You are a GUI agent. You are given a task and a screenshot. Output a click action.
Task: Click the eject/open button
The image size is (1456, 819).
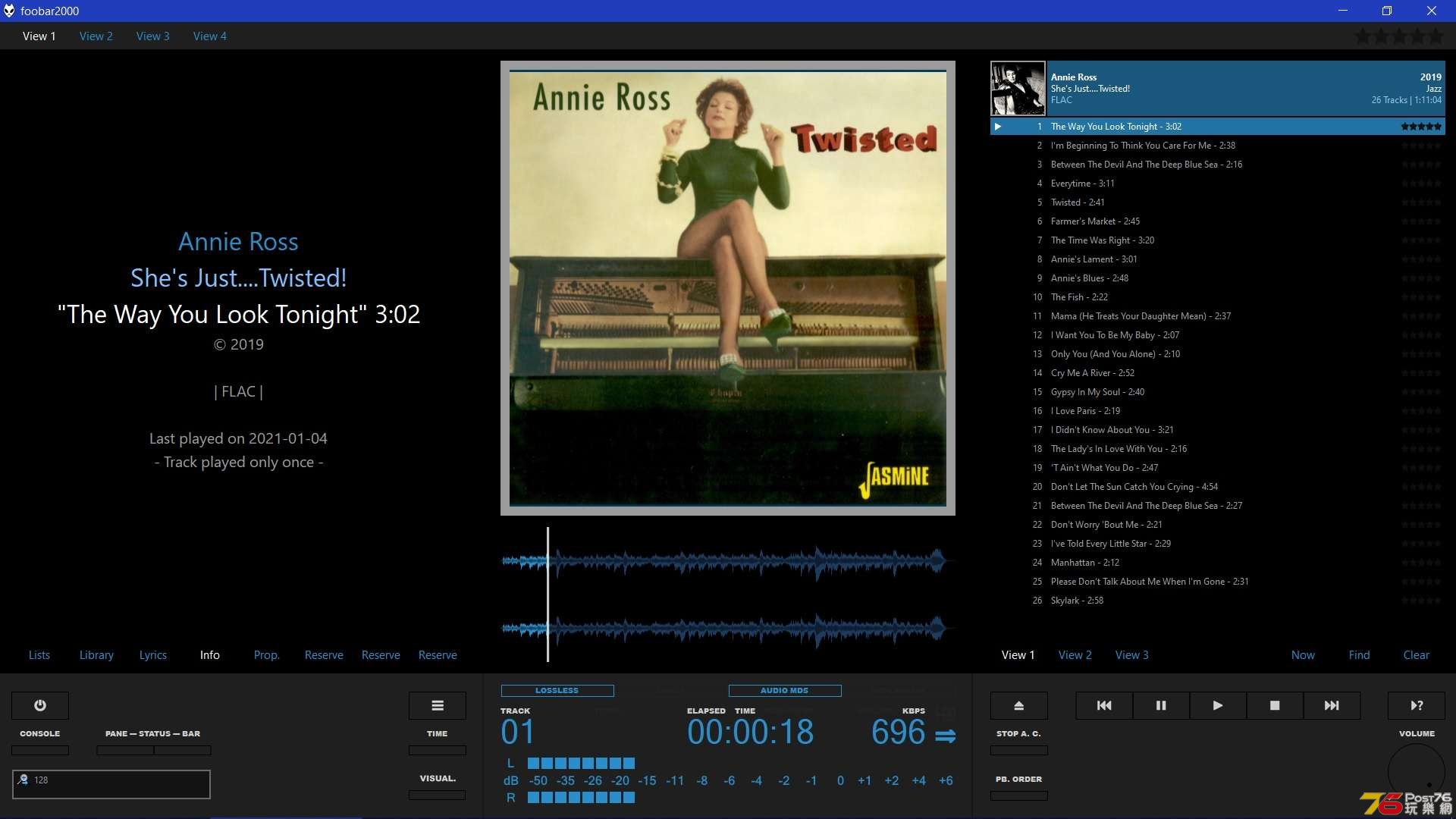[1019, 705]
